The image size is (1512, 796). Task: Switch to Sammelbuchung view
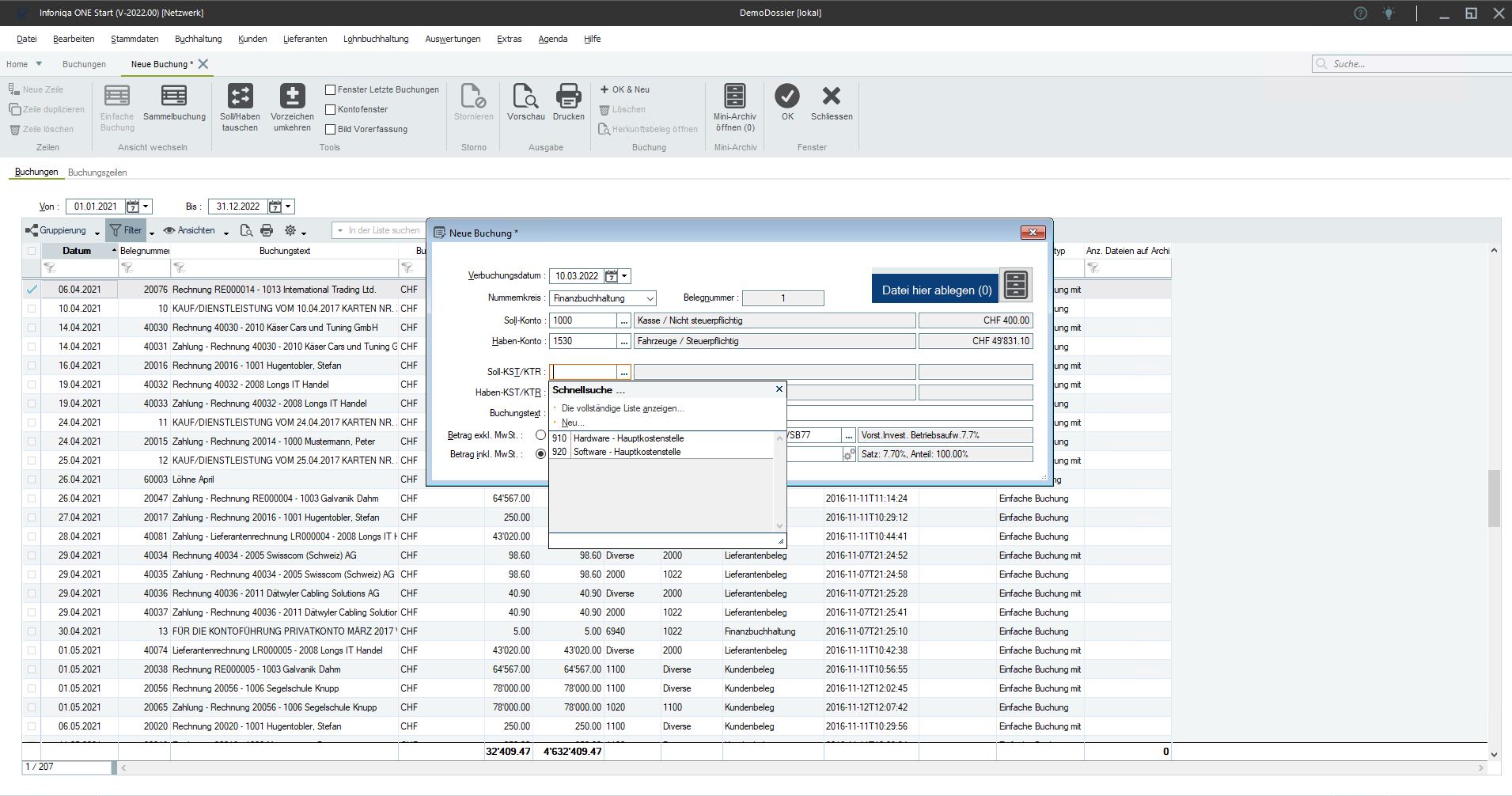click(x=174, y=97)
